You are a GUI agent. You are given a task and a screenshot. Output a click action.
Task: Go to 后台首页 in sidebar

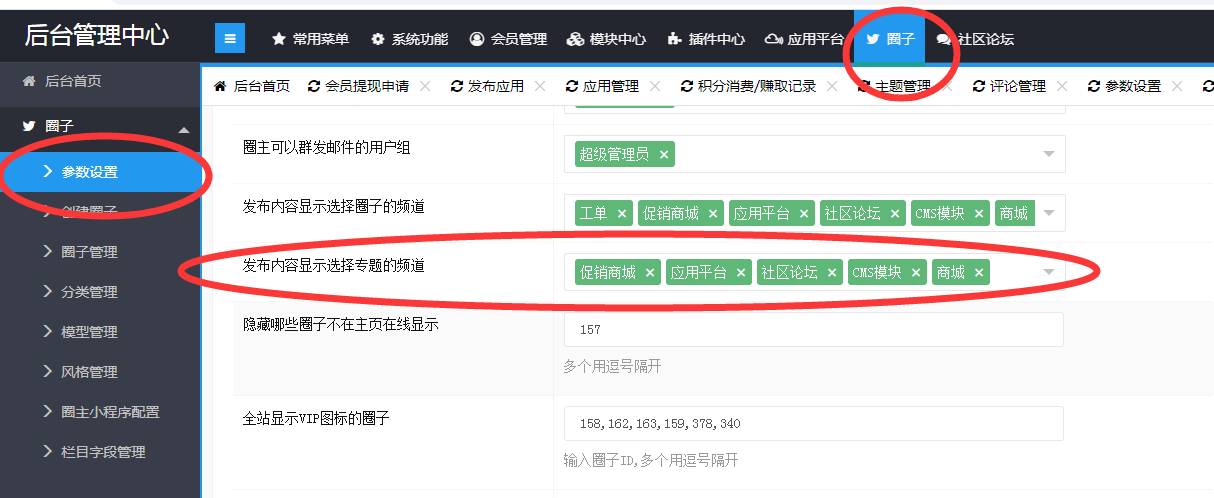72,81
